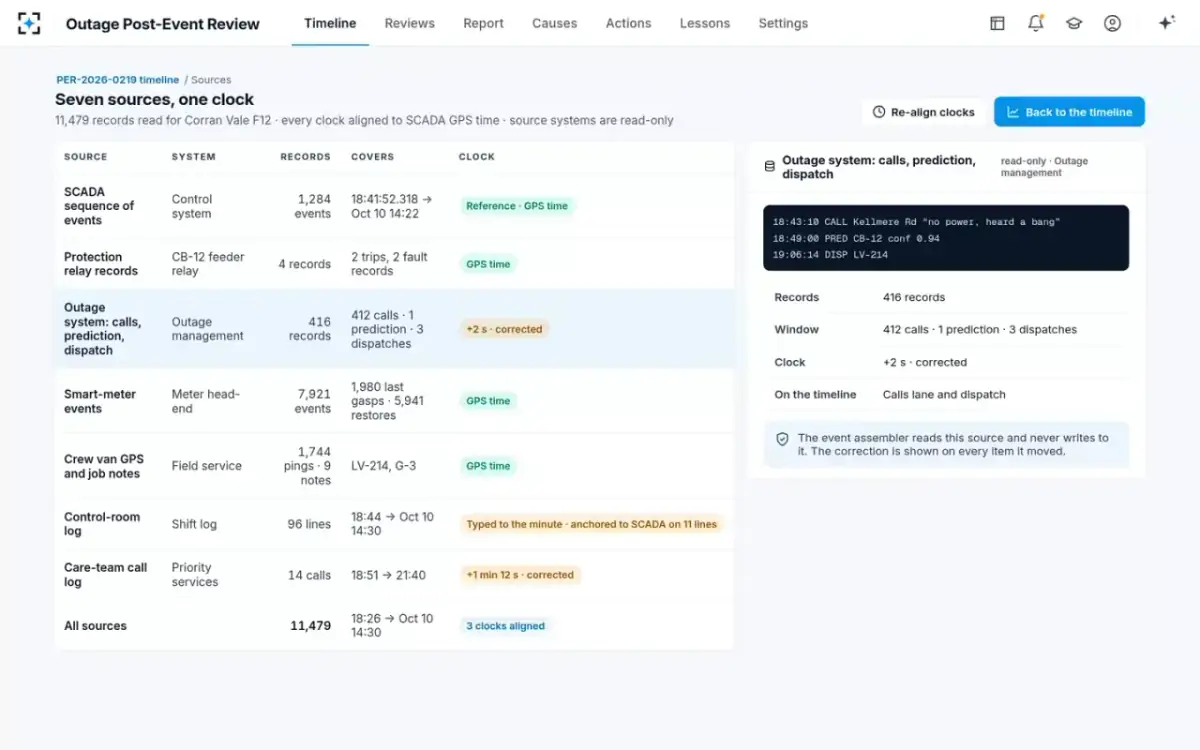The height and width of the screenshot is (750, 1200).
Task: Click the All sources total row
Action: (x=394, y=626)
